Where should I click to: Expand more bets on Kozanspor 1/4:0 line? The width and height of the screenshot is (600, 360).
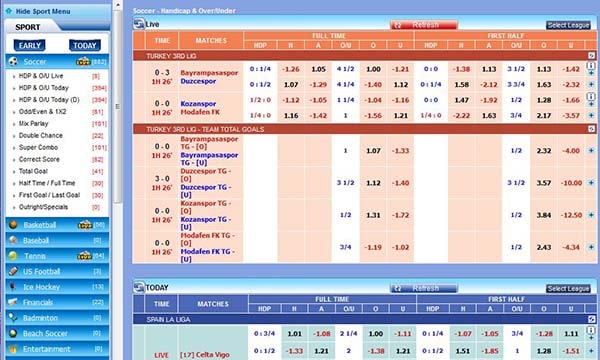(x=591, y=116)
